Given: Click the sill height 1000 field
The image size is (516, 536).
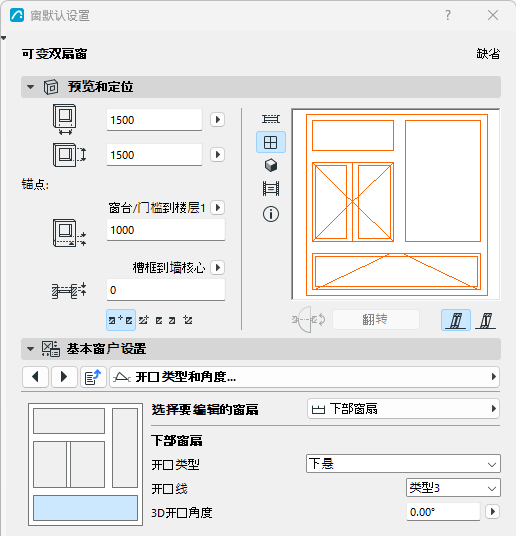Looking at the screenshot, I should coord(166,230).
